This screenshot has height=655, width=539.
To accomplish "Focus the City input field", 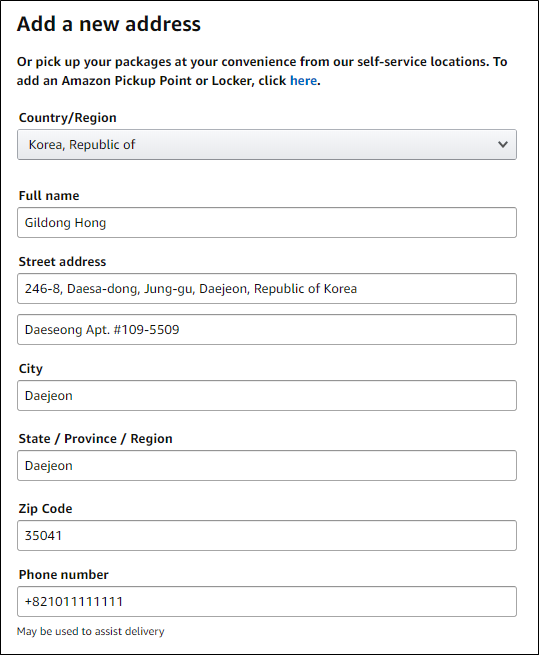I will pos(267,396).
